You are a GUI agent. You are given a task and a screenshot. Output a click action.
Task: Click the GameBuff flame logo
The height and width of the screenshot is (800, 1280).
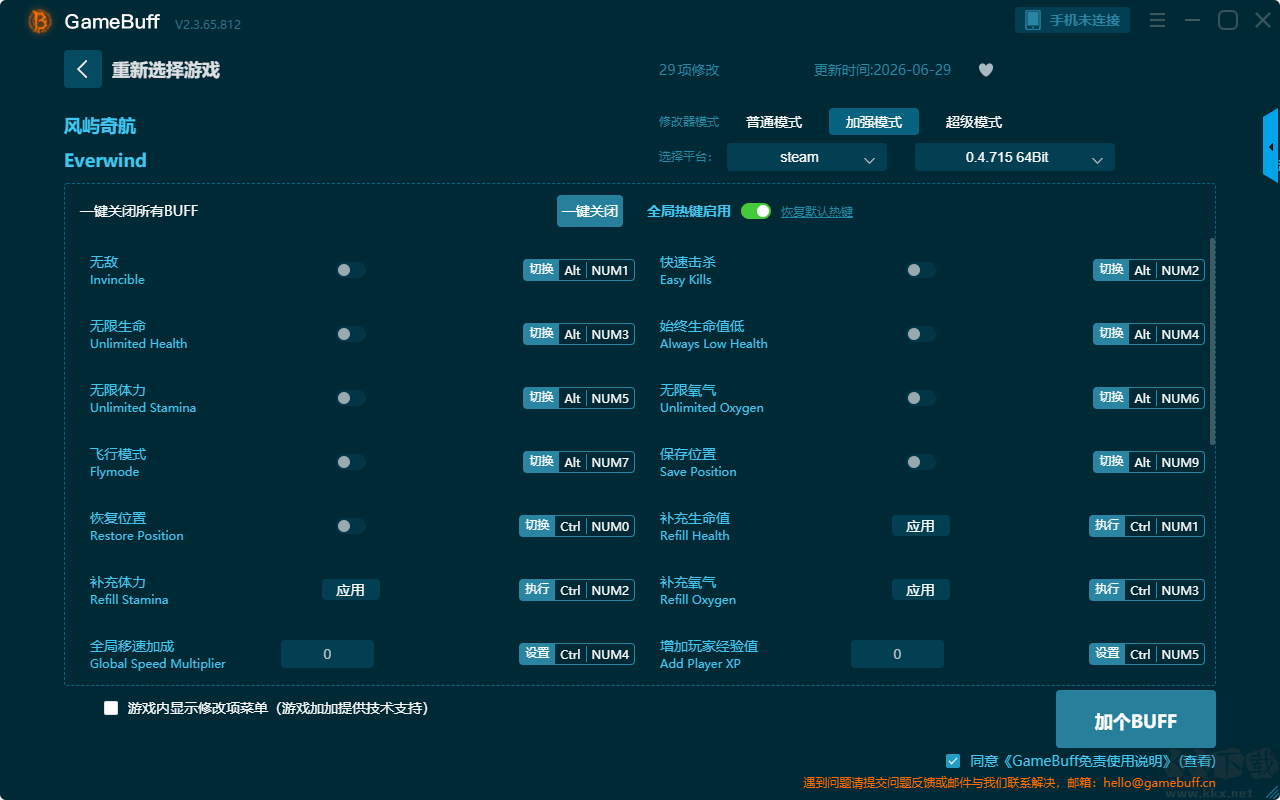[x=40, y=21]
